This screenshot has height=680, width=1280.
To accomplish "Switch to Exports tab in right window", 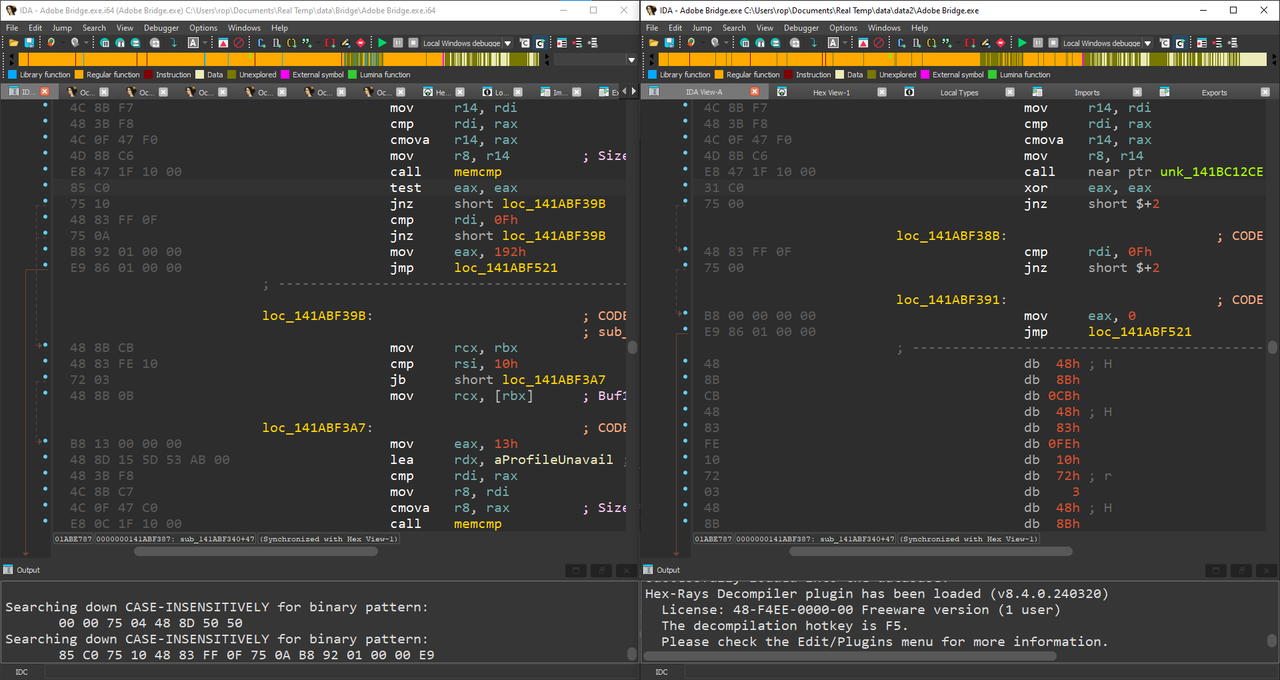I will [x=1214, y=92].
